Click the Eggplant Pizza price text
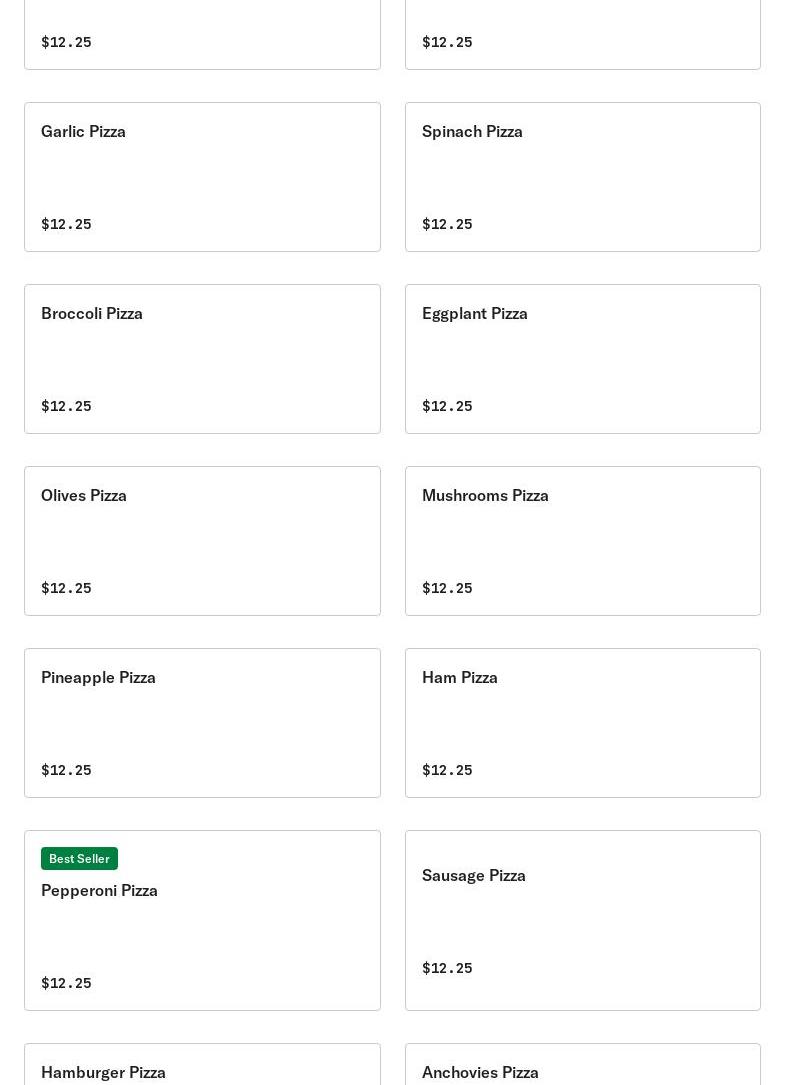785x1085 pixels. point(447,406)
